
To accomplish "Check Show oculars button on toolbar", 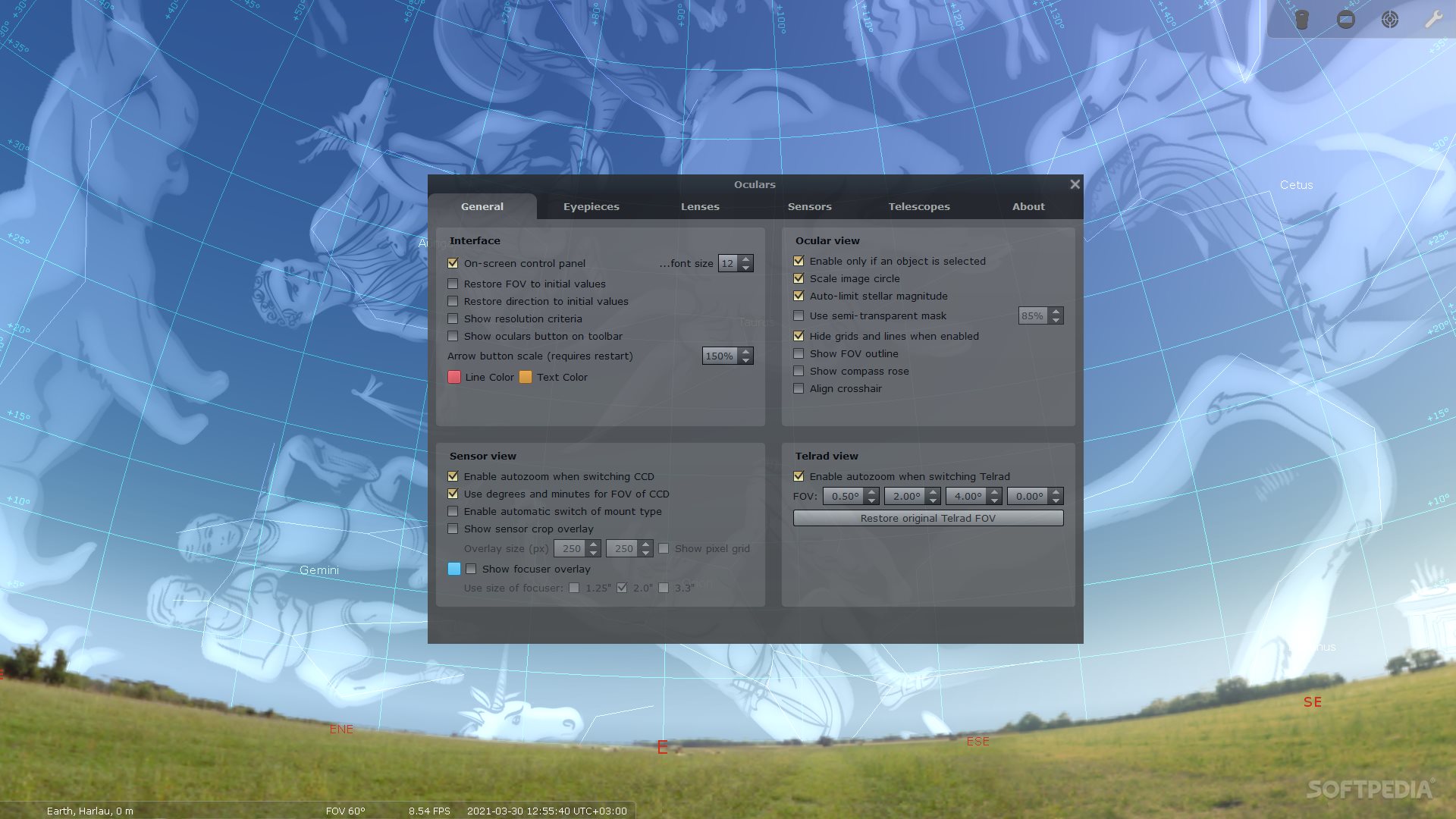I will [x=453, y=336].
